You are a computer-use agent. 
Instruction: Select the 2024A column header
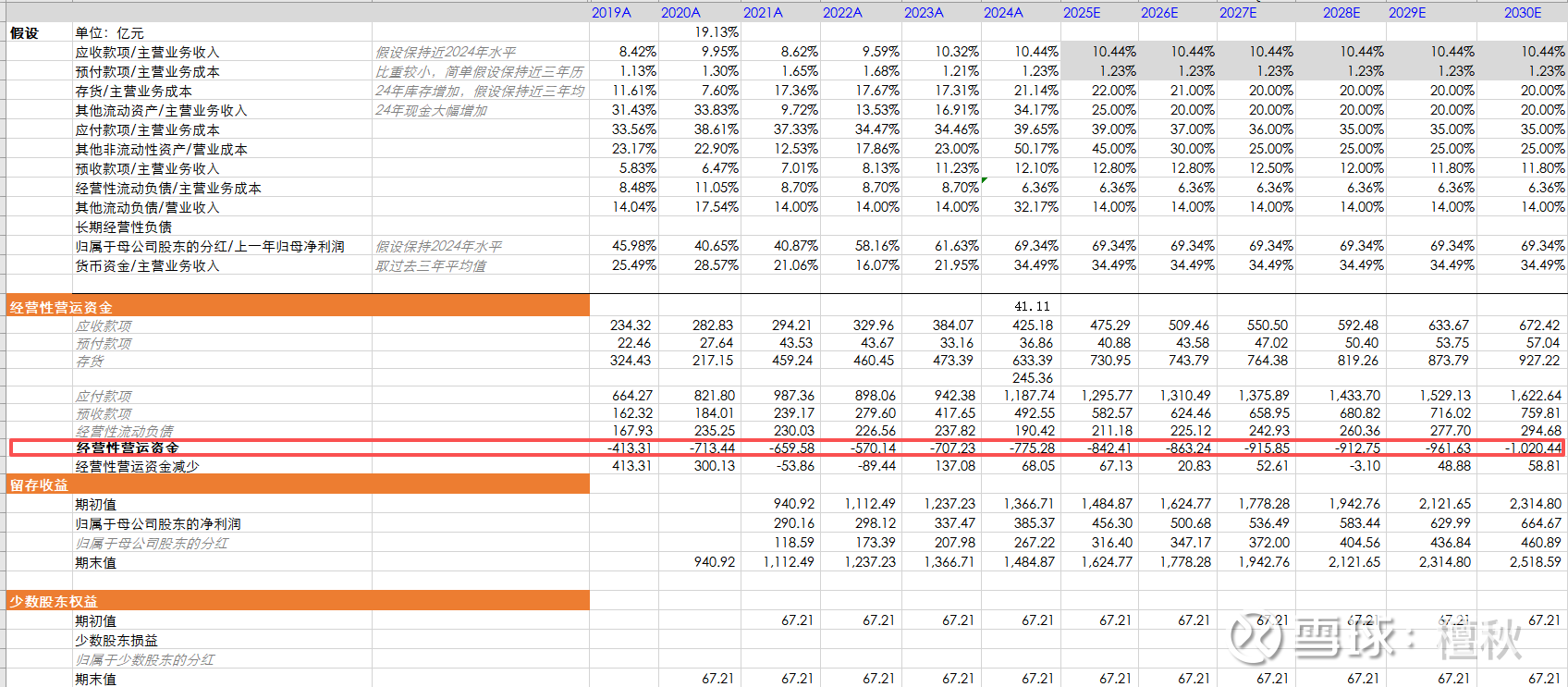1003,13
